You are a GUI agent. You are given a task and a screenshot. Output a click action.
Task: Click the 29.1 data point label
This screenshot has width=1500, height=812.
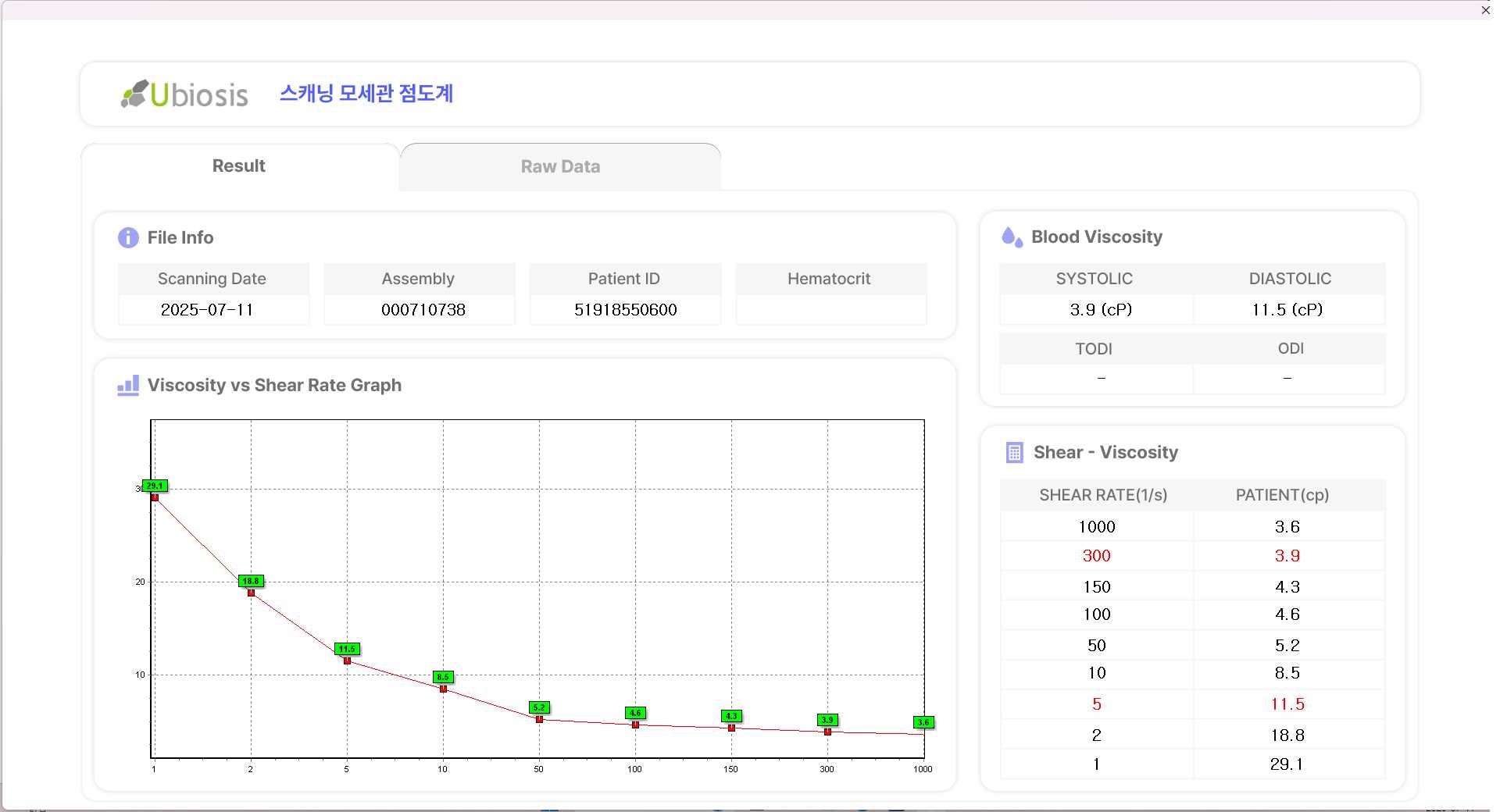[x=155, y=486]
